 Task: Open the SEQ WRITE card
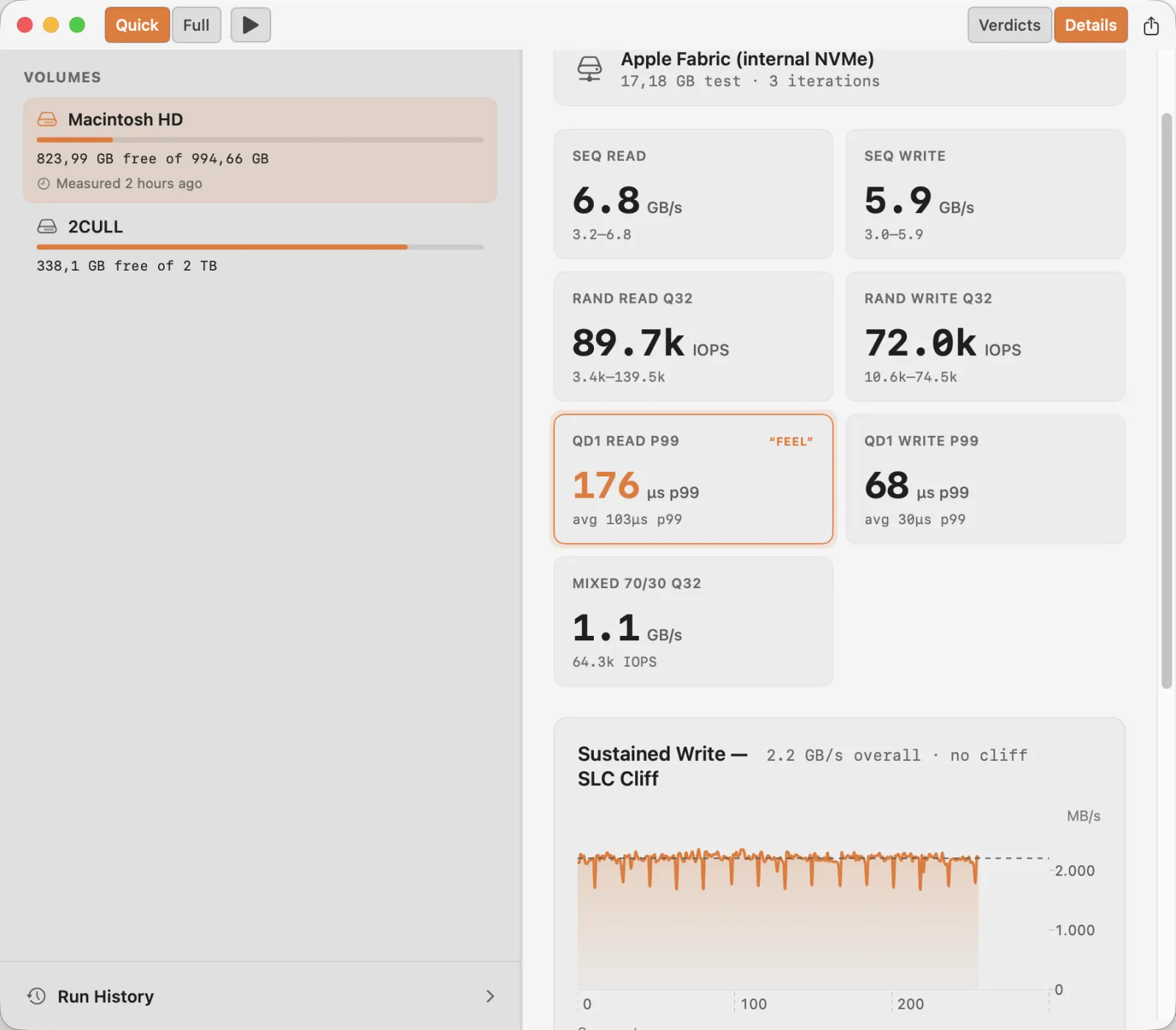[985, 194]
